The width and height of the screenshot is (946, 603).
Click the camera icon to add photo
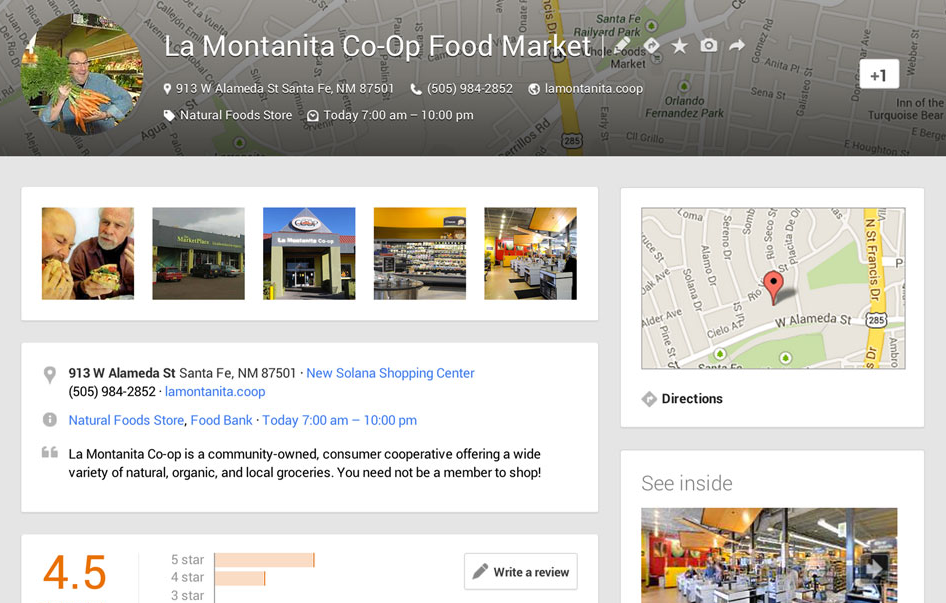click(708, 46)
